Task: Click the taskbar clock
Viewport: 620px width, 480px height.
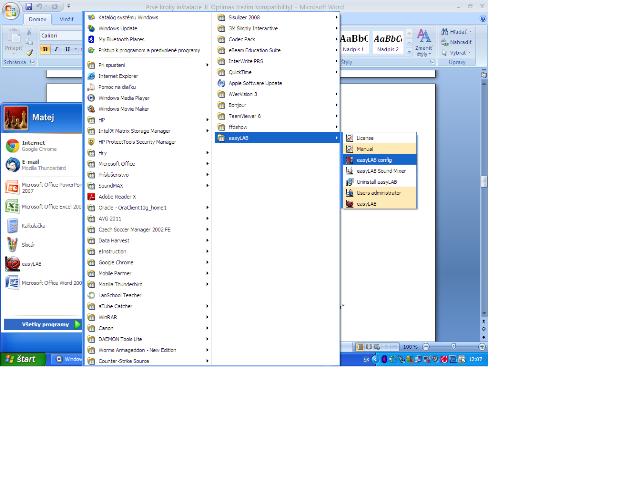Action: coord(476,359)
